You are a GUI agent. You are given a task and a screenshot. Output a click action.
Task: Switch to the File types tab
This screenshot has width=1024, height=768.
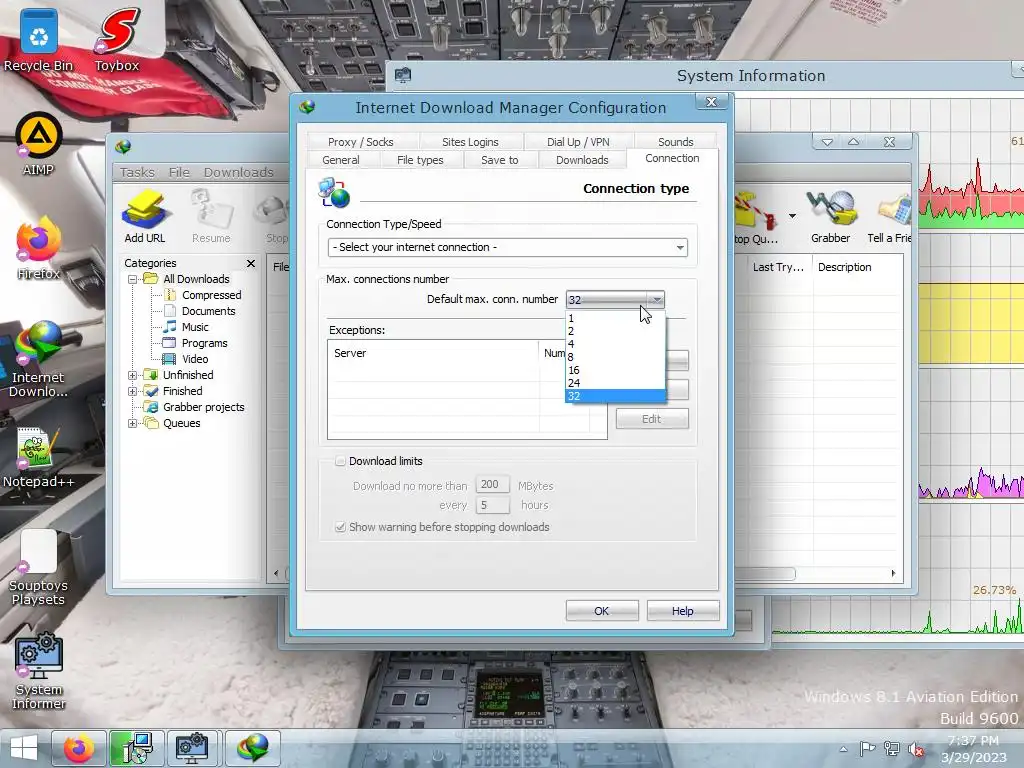[x=420, y=160]
